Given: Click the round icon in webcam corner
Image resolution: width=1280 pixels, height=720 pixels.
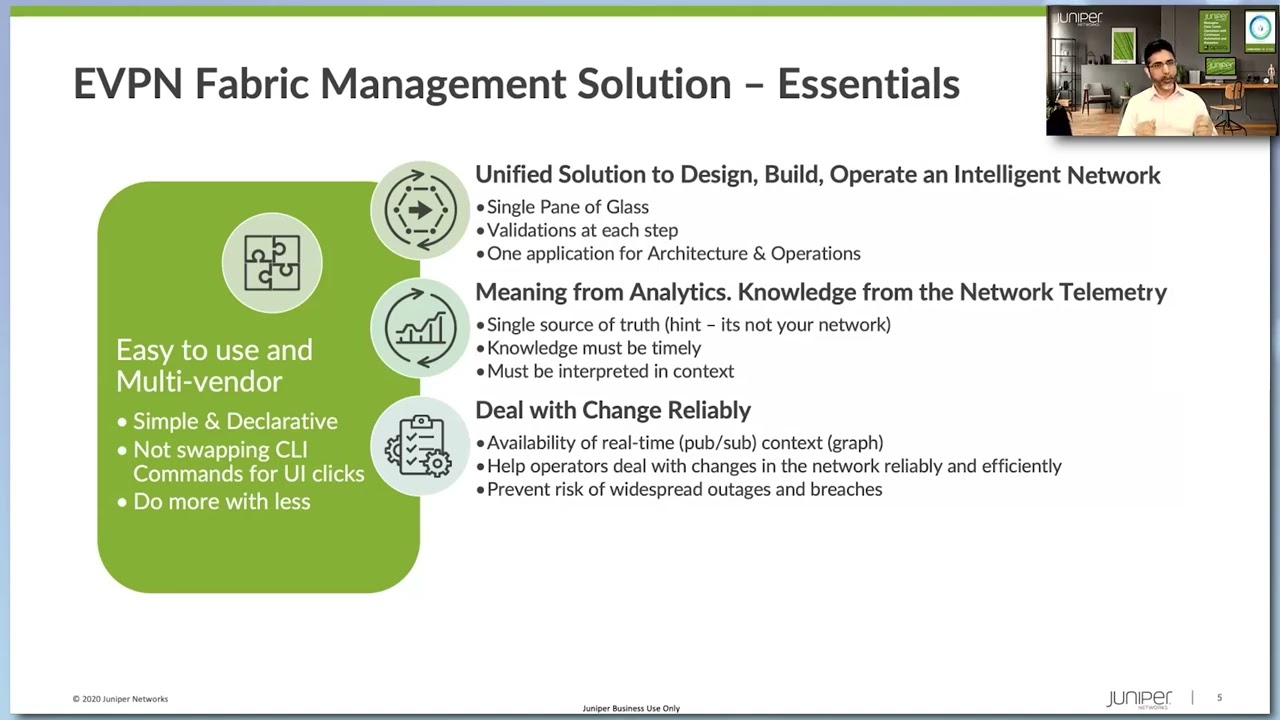Looking at the screenshot, I should point(1260,28).
